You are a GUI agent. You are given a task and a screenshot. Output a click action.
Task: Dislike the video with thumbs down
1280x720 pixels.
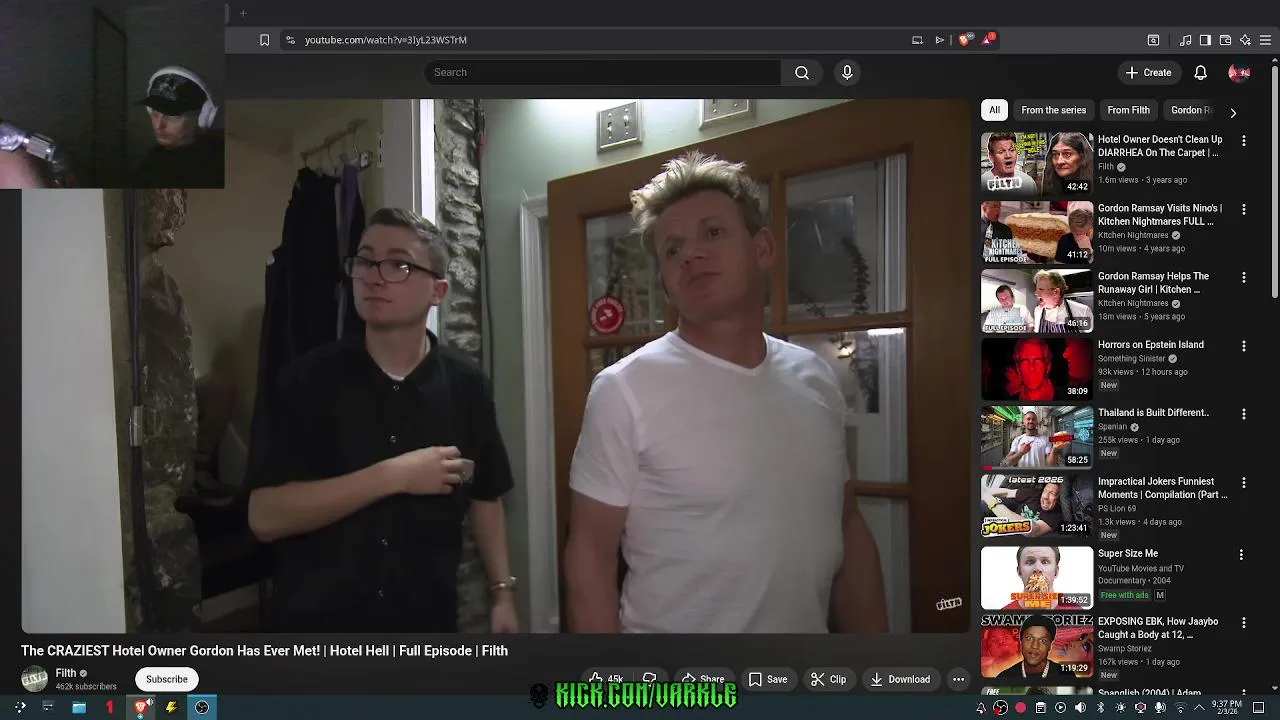pyautogui.click(x=649, y=679)
